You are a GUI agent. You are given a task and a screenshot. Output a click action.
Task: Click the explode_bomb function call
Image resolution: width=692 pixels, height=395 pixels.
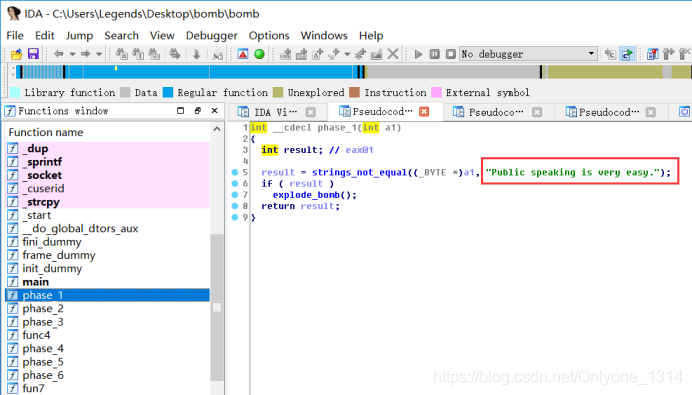tap(306, 195)
